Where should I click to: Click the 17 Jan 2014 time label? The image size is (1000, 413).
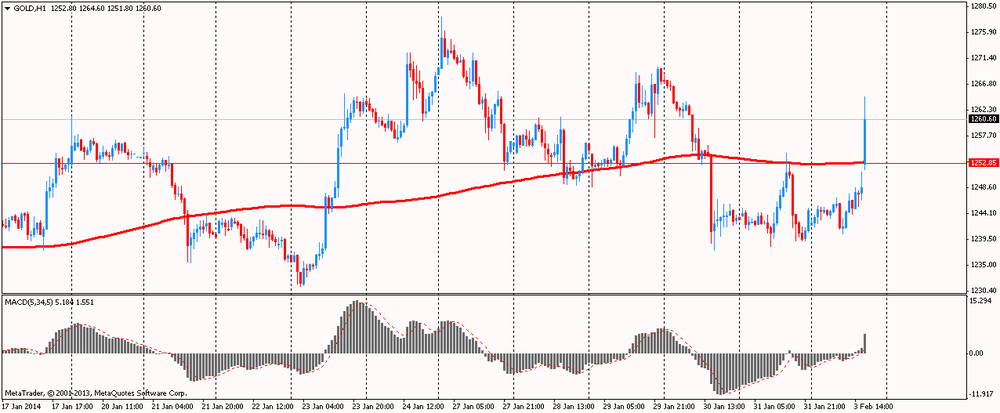(20, 406)
